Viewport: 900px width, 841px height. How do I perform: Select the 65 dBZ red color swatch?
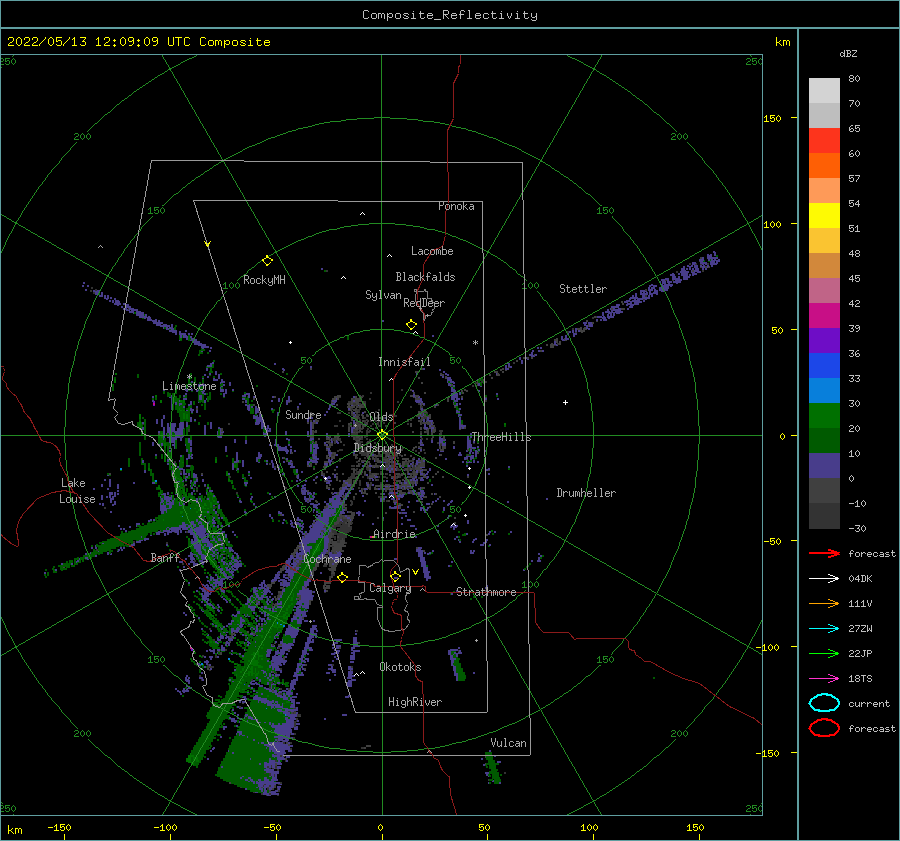point(824,141)
